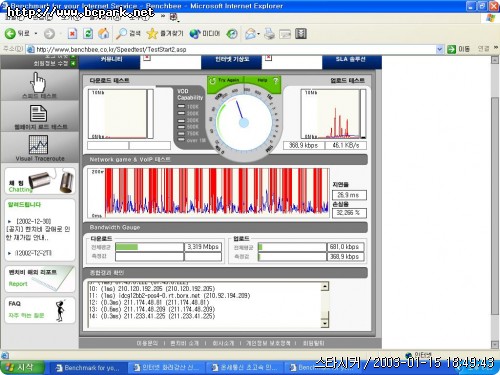This screenshot has height=375, width=500.
Task: Expand the Back button history arrow
Action: click(x=36, y=34)
